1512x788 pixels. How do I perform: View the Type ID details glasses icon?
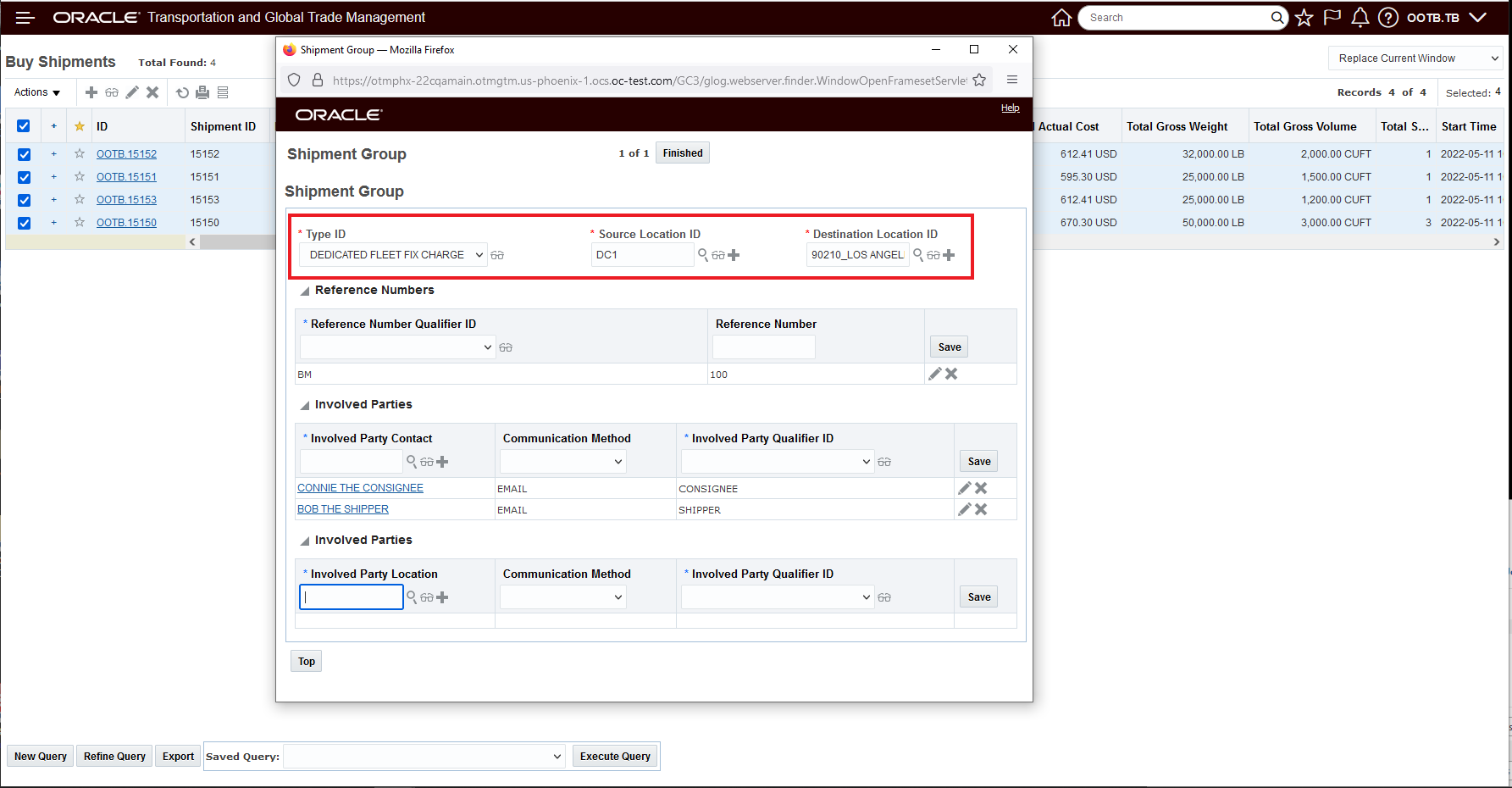pos(497,255)
